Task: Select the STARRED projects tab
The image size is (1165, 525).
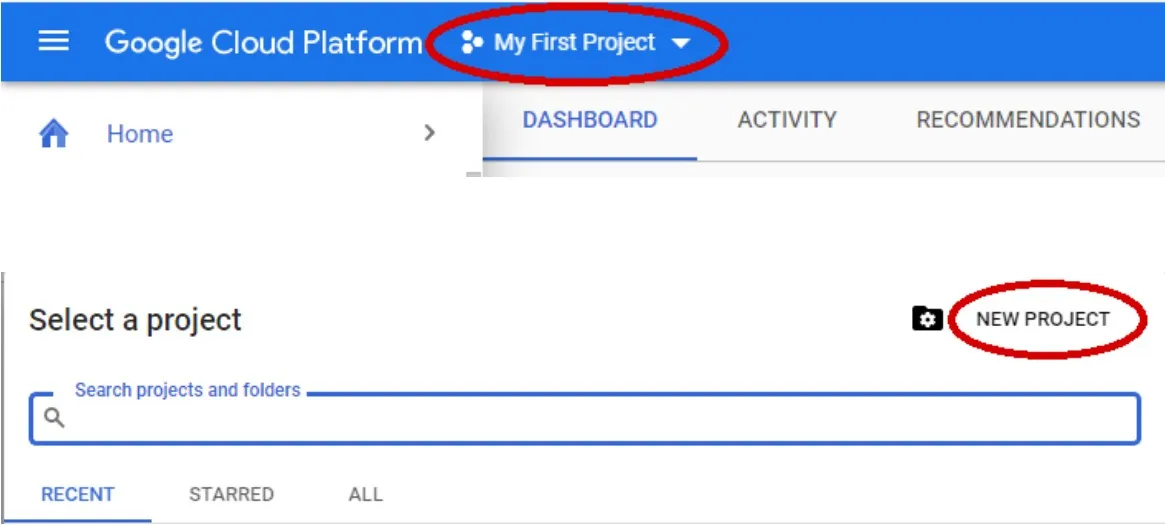Action: [x=231, y=495]
